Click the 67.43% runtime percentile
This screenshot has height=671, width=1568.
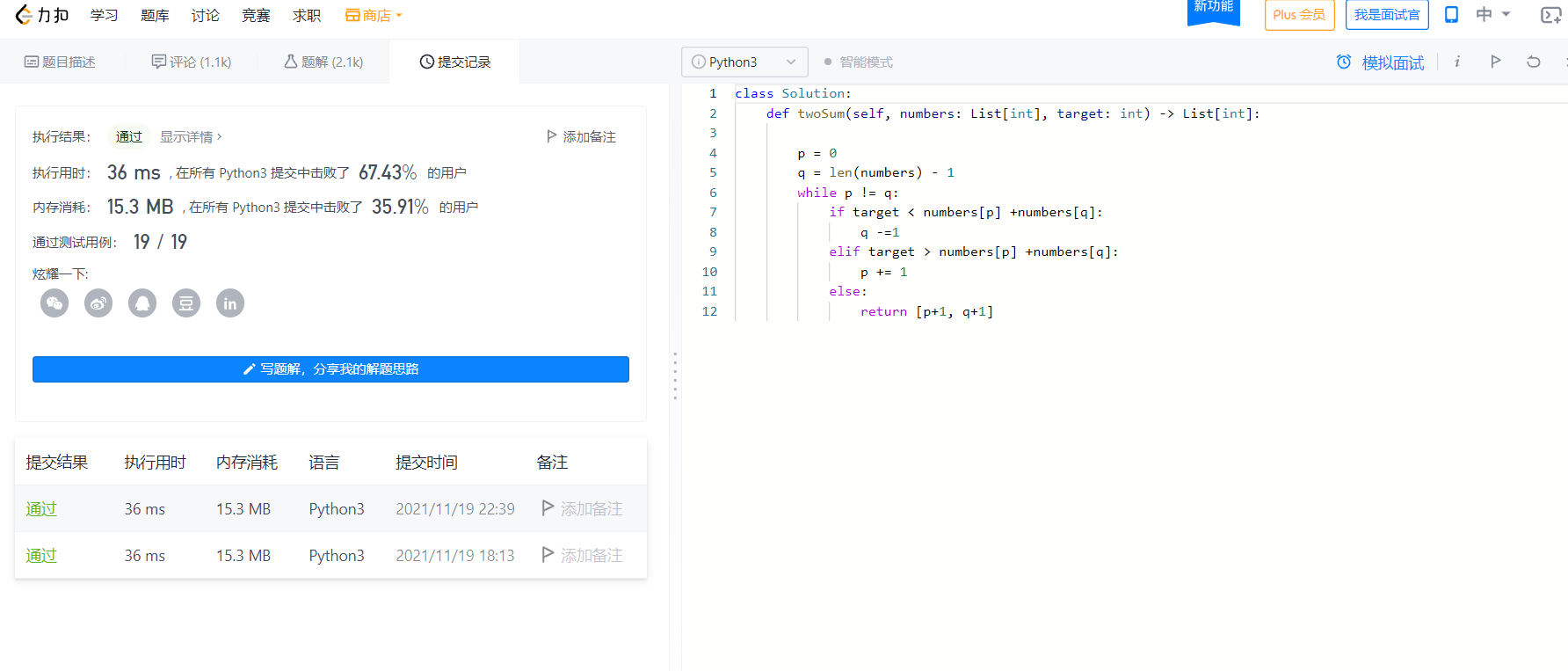[388, 172]
